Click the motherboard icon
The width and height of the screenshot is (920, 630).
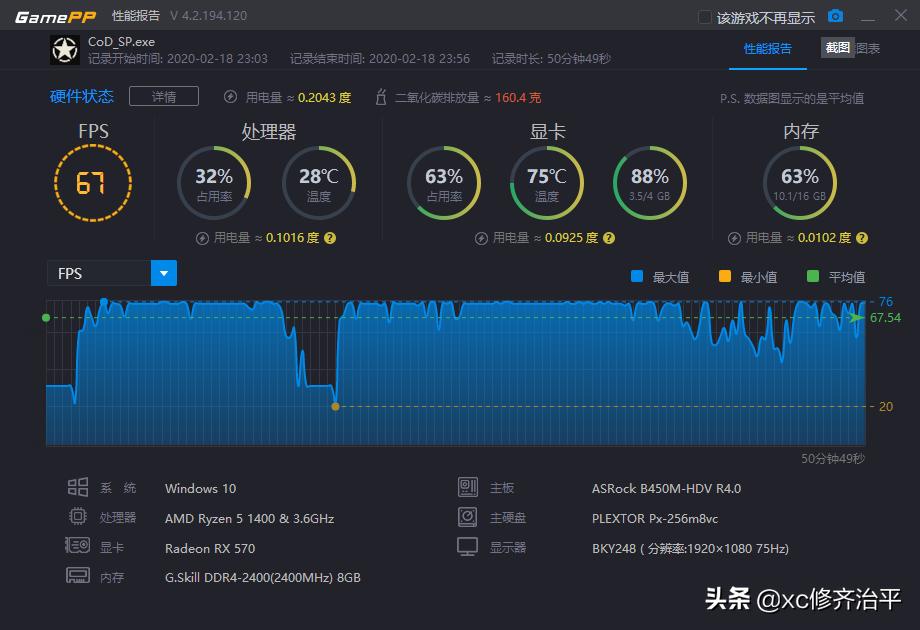coord(468,487)
